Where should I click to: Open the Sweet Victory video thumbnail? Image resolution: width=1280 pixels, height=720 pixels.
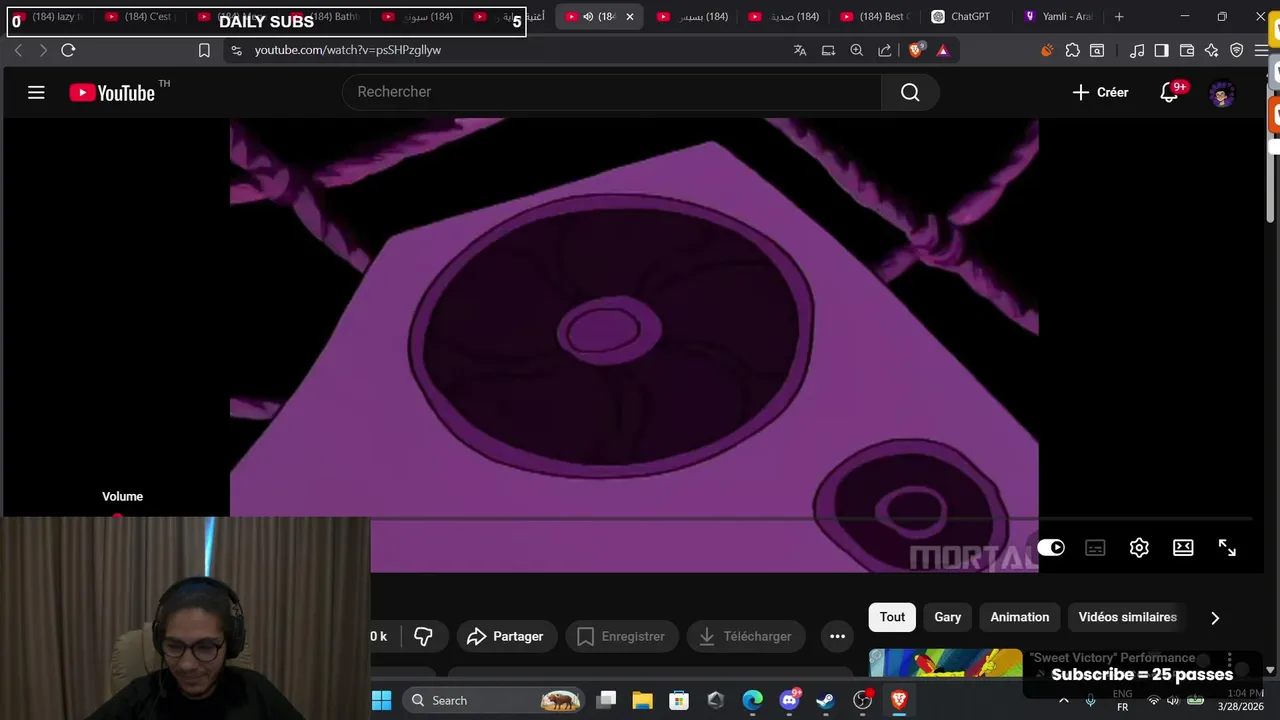pyautogui.click(x=945, y=664)
